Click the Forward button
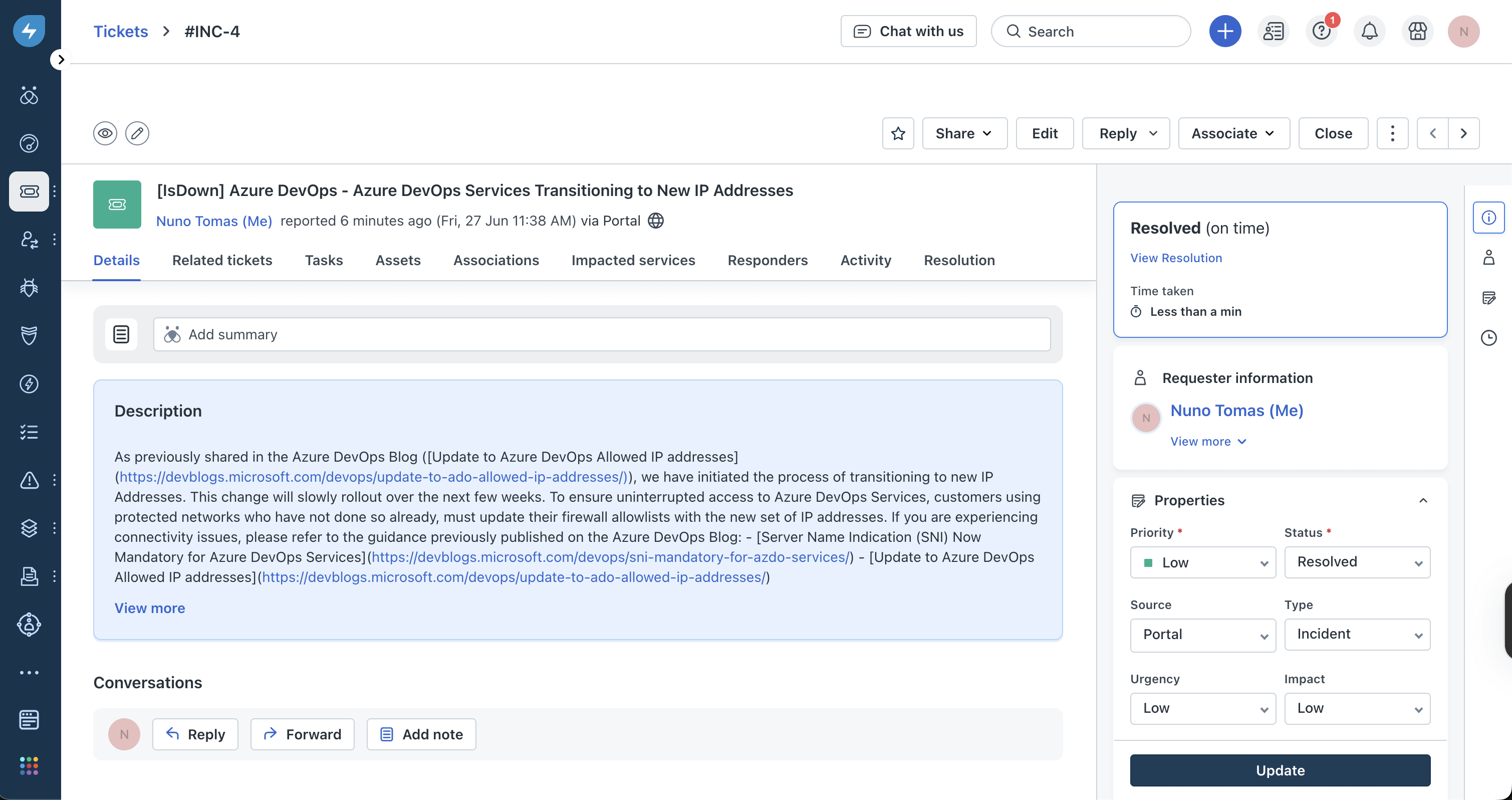 pyautogui.click(x=302, y=734)
